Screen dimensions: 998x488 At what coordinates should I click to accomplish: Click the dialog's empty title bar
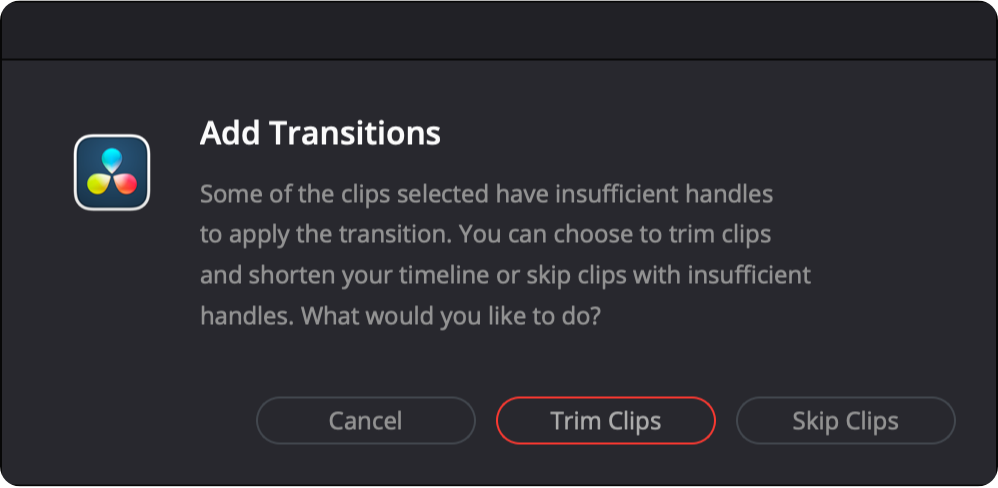point(498,30)
